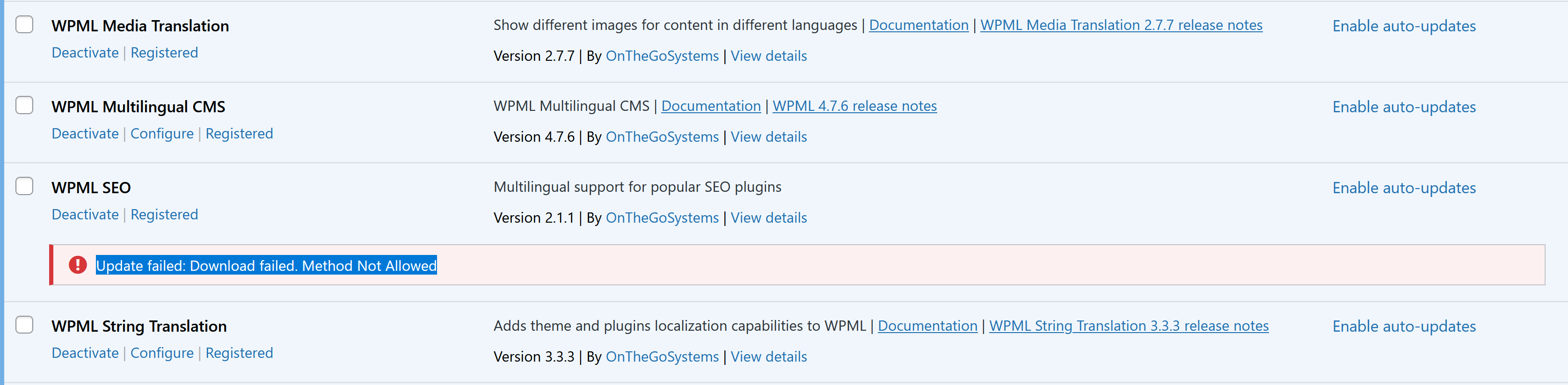
Task: Click the 'WPML Multilingual CMS' plugin title
Action: pyautogui.click(x=138, y=107)
